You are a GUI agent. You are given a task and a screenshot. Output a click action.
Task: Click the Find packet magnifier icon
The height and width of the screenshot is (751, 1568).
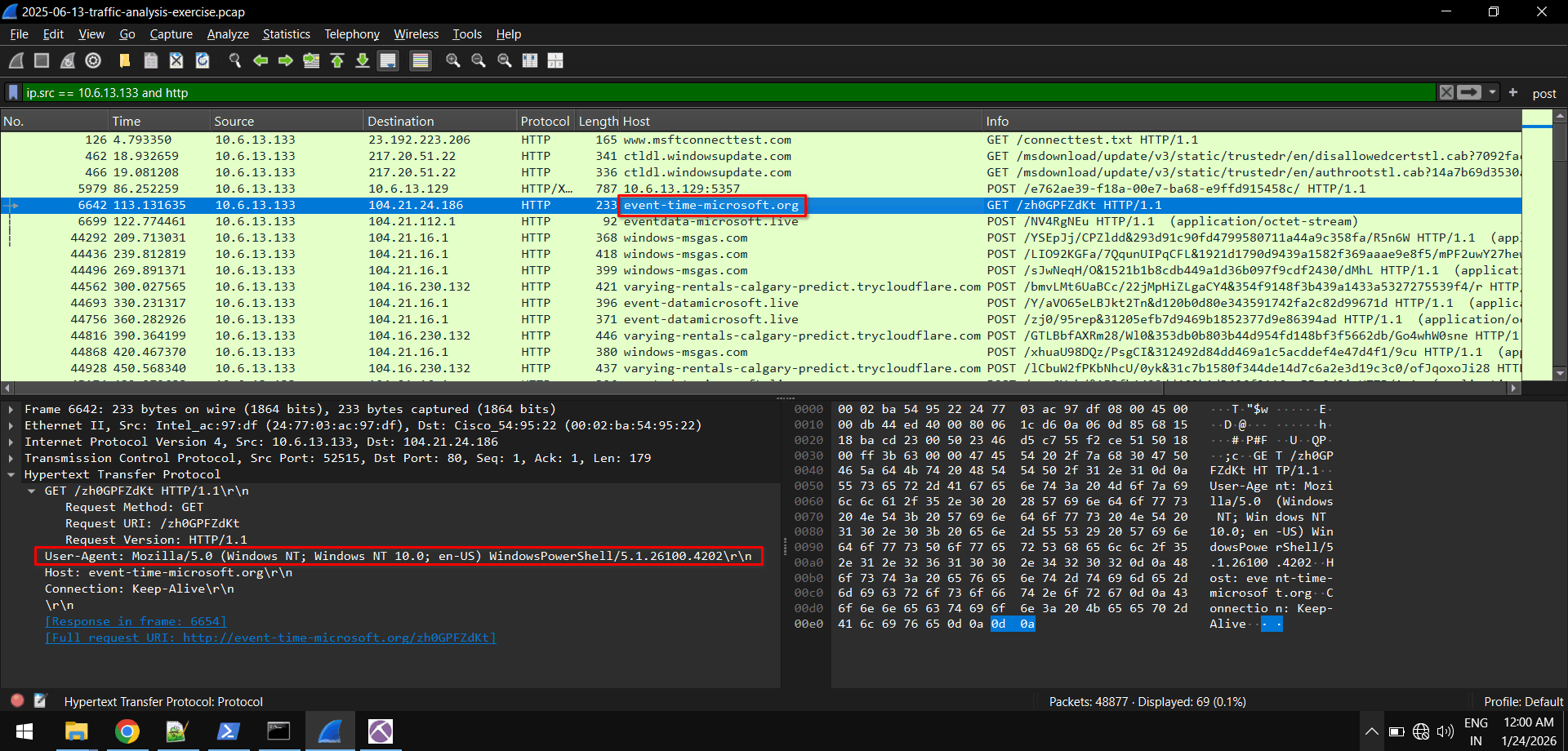(235, 60)
